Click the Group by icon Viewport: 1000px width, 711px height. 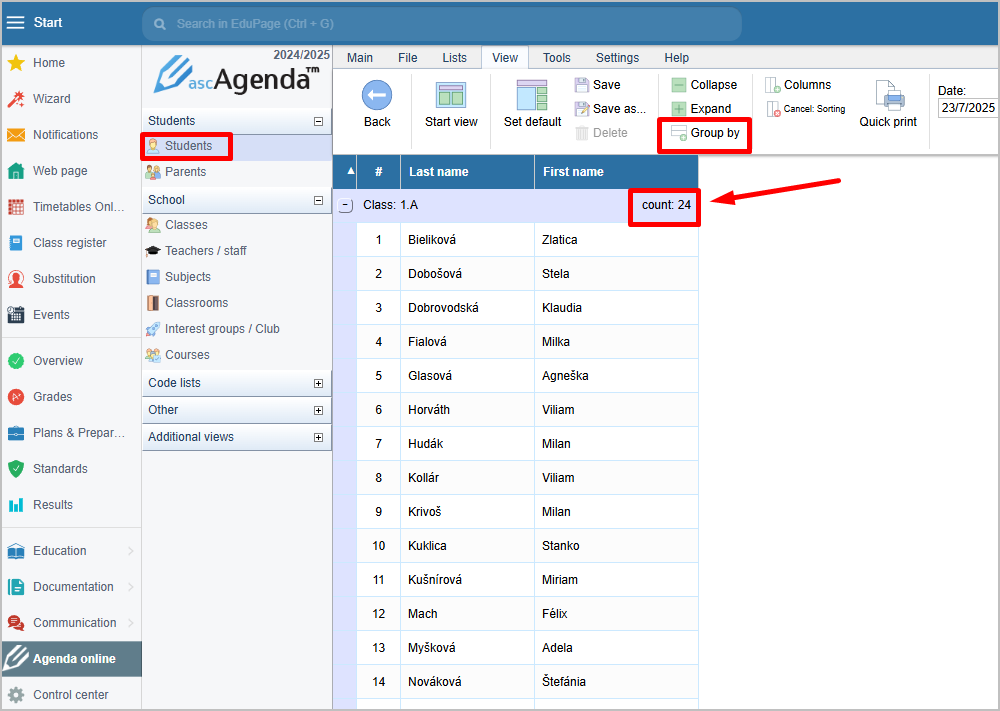click(x=679, y=133)
